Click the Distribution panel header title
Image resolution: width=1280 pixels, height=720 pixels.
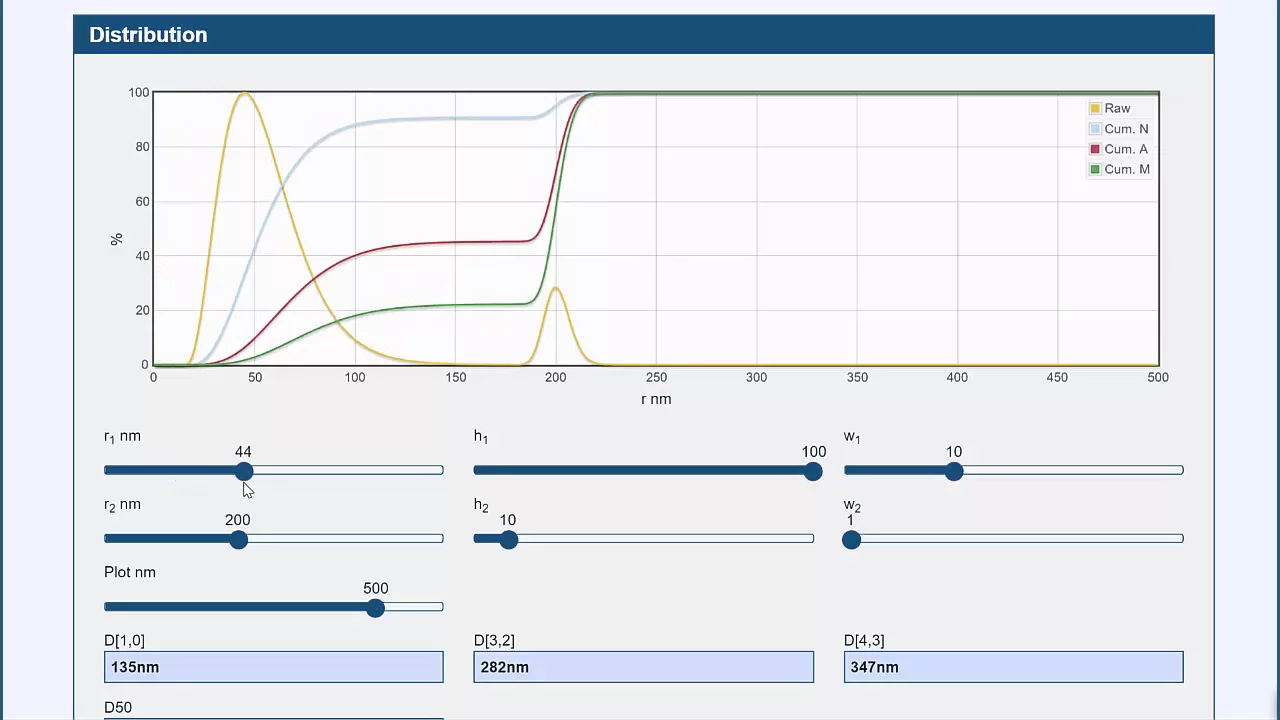[148, 35]
